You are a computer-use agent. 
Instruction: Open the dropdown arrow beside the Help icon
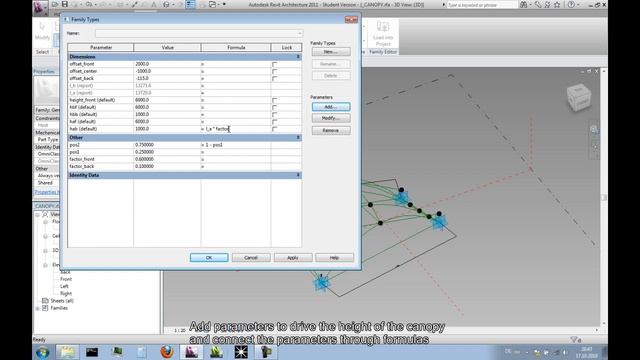tap(578, 5)
